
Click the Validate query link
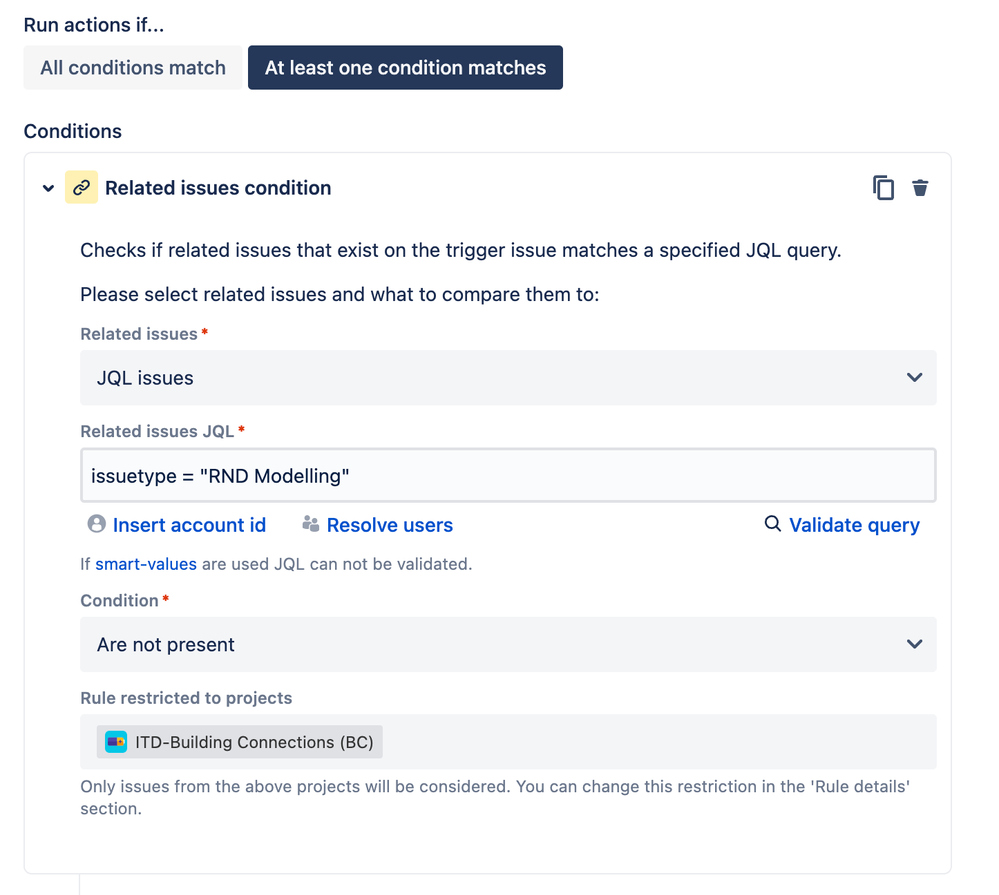854,524
